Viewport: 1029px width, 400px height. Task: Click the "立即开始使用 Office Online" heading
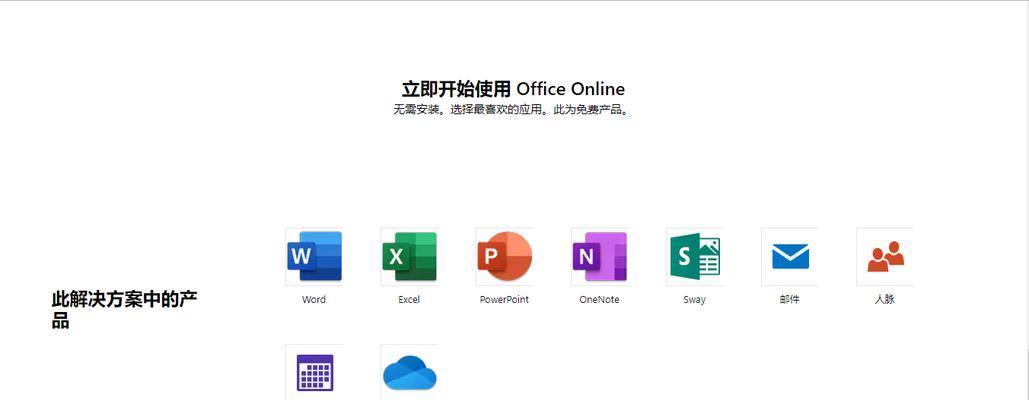[513, 89]
